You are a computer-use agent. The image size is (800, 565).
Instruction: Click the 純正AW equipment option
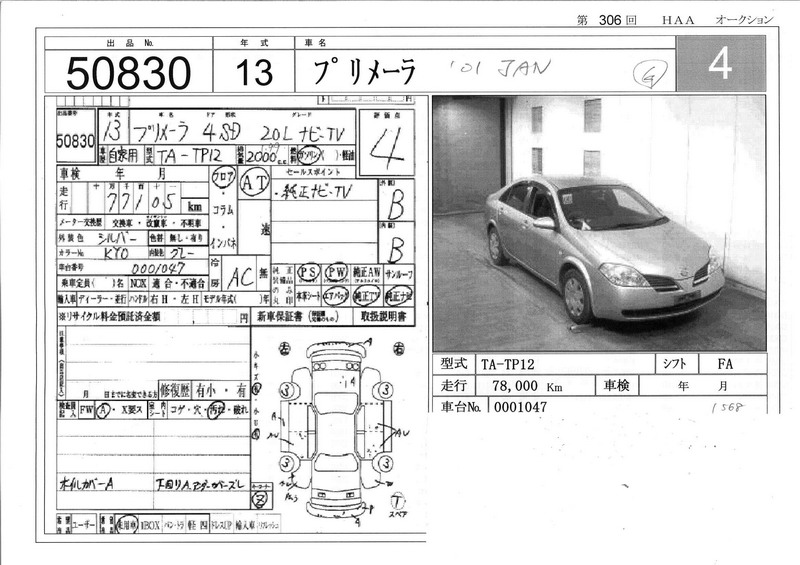click(x=367, y=273)
